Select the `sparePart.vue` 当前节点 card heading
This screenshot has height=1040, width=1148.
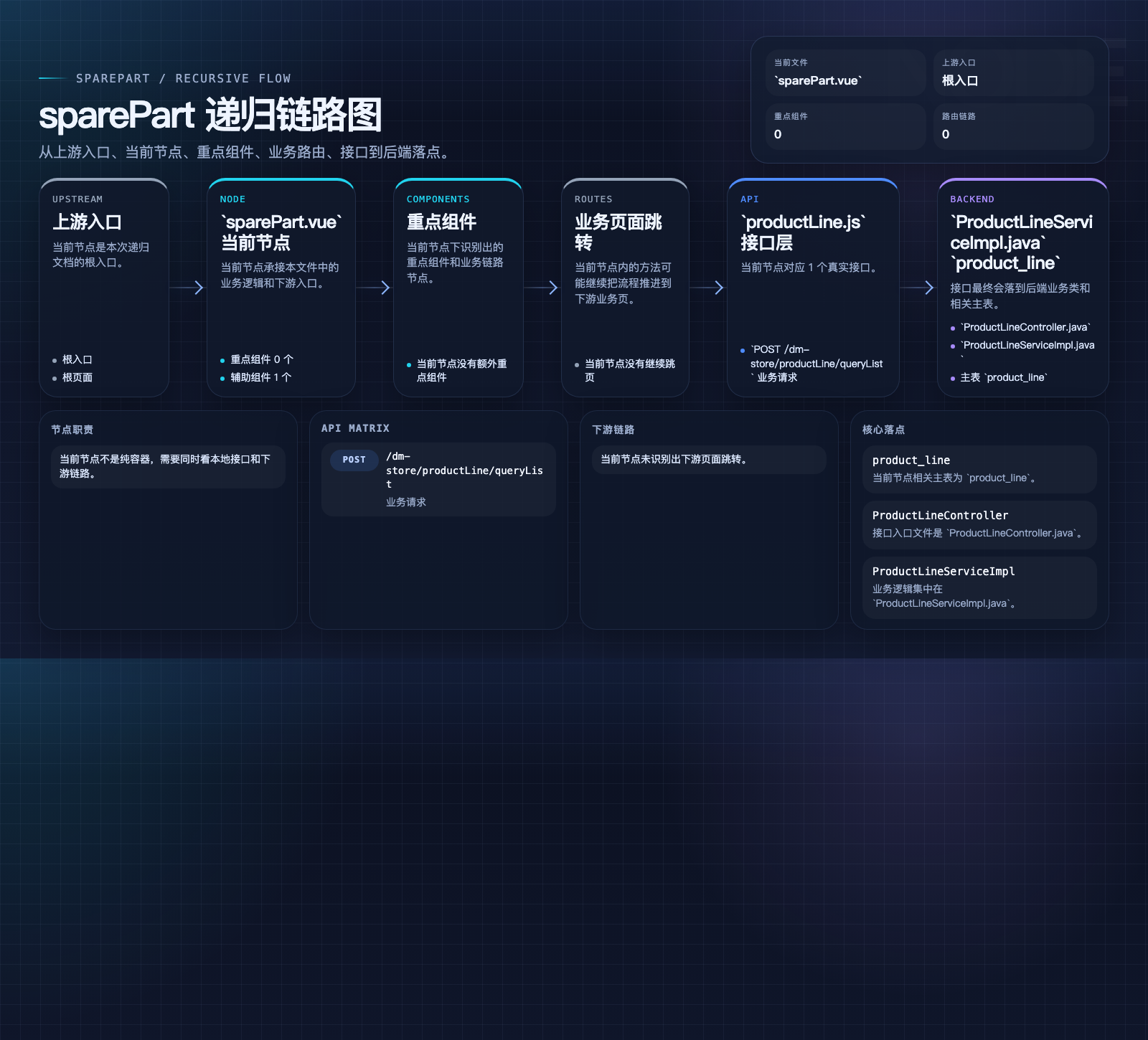[281, 232]
